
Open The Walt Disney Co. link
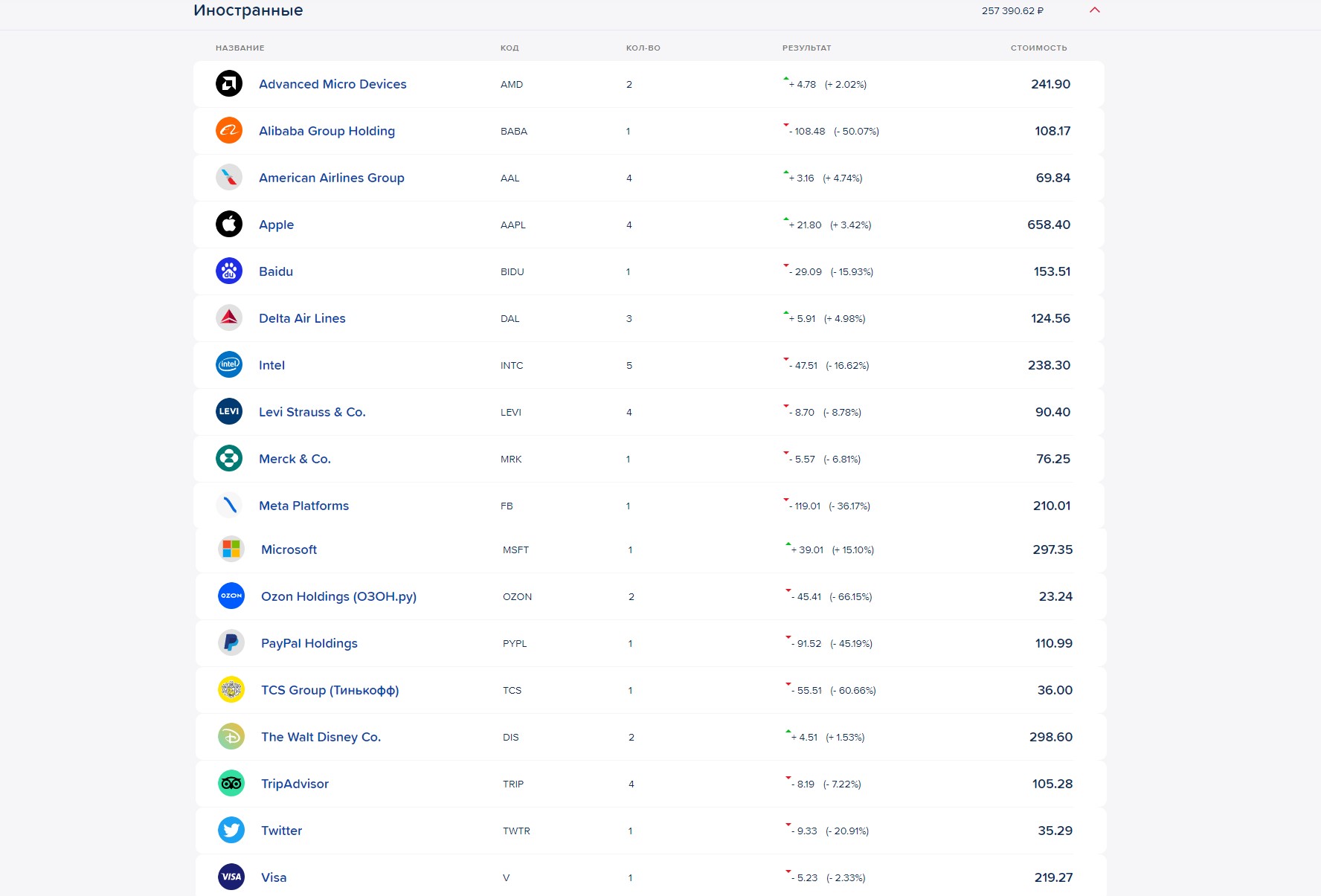(x=321, y=737)
